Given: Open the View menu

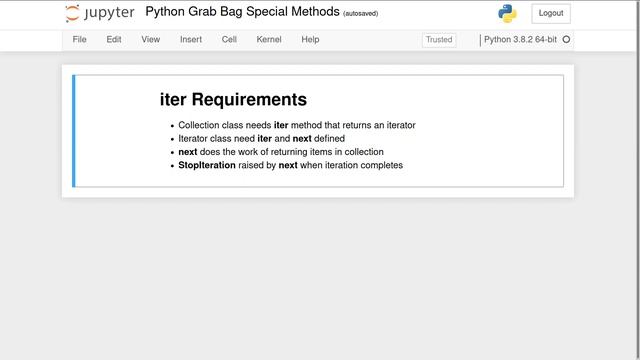Looking at the screenshot, I should [151, 40].
